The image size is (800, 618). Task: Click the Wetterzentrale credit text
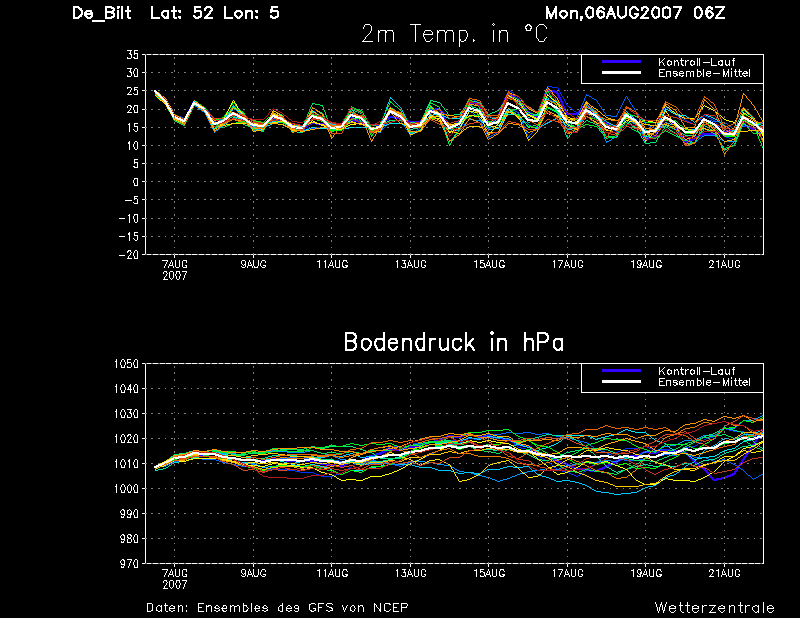pyautogui.click(x=714, y=608)
